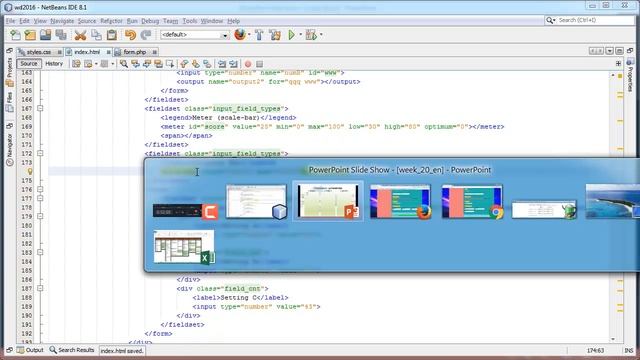Close the index.html tab
The image size is (640, 360).
[x=109, y=52]
